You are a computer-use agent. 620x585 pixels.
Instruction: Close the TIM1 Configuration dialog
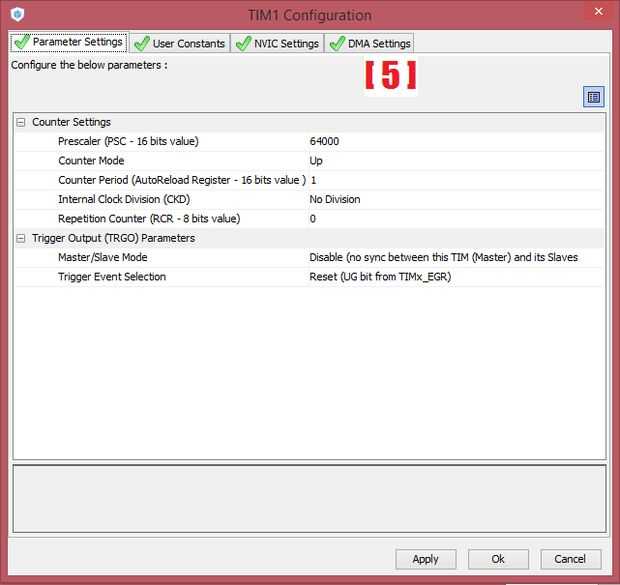(599, 11)
